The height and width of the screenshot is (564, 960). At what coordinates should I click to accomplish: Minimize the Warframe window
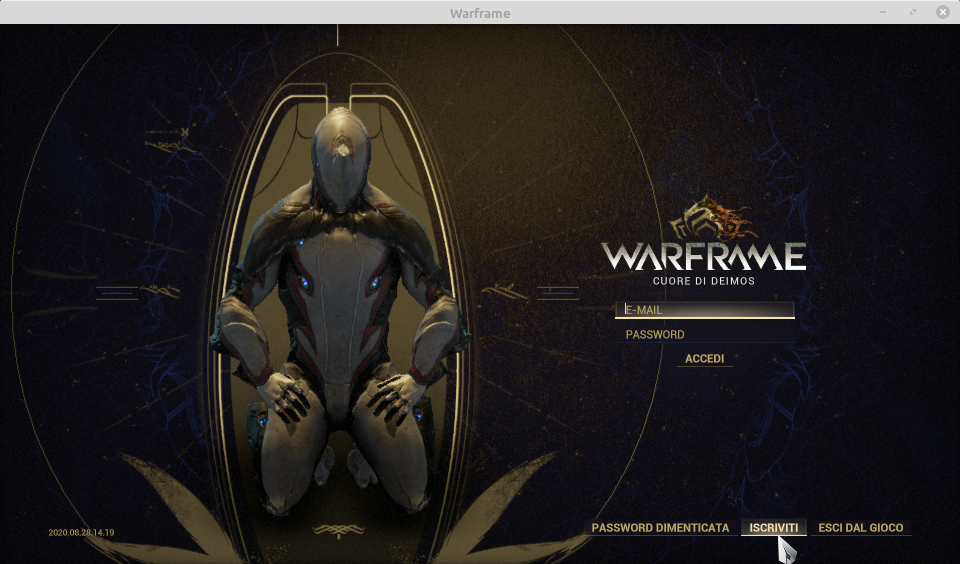tap(883, 12)
